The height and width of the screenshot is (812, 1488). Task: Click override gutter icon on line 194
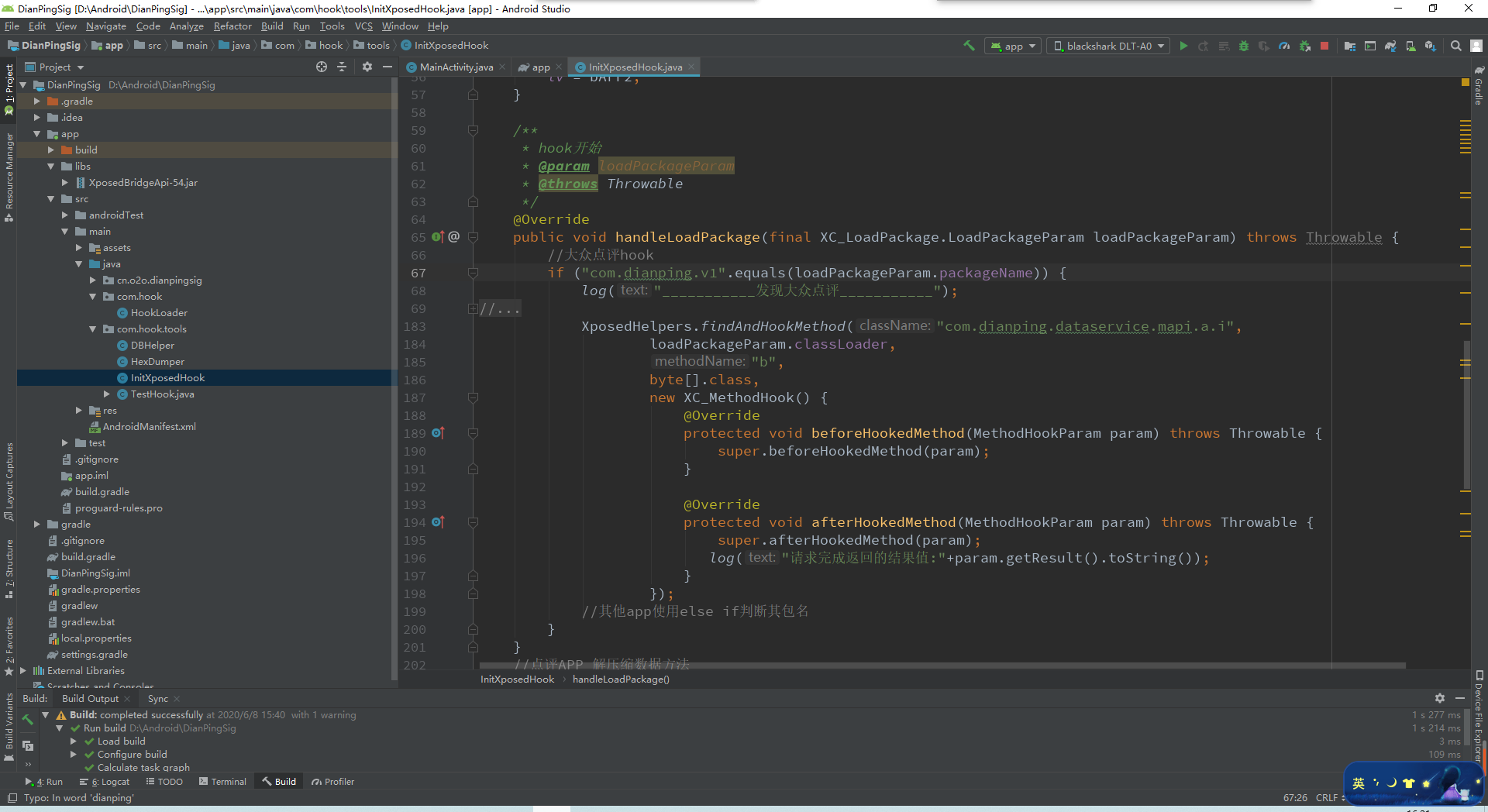click(x=438, y=522)
